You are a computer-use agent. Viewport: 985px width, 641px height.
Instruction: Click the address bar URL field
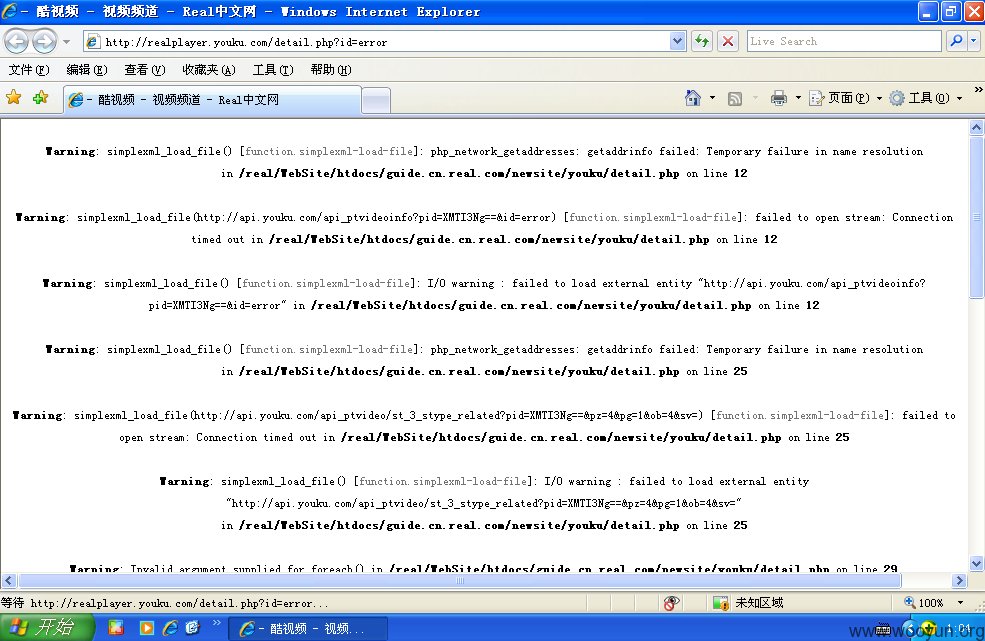click(x=377, y=42)
